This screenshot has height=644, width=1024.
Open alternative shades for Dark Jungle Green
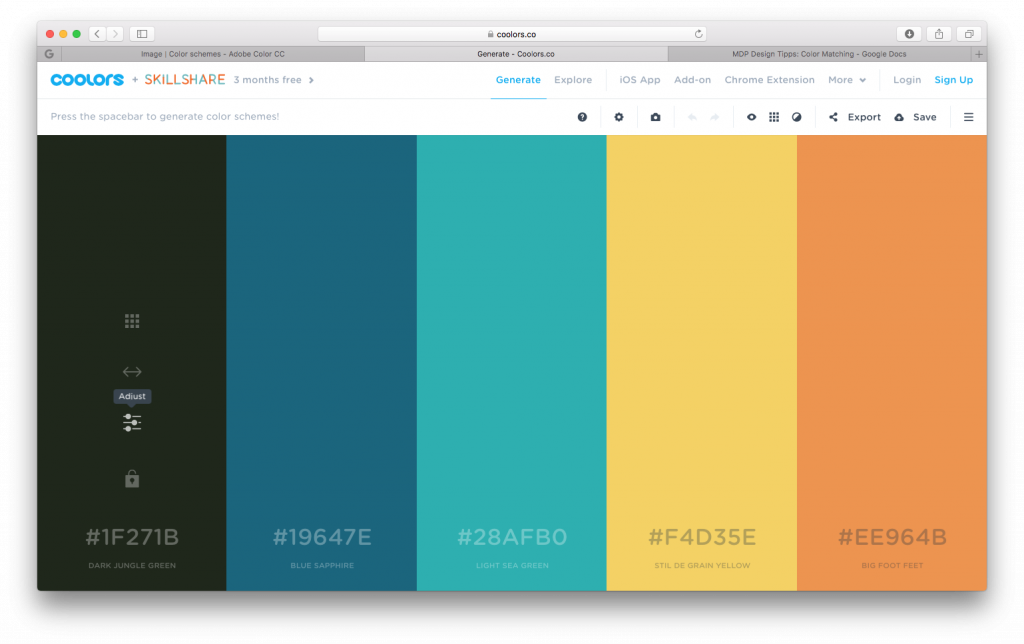tap(131, 319)
